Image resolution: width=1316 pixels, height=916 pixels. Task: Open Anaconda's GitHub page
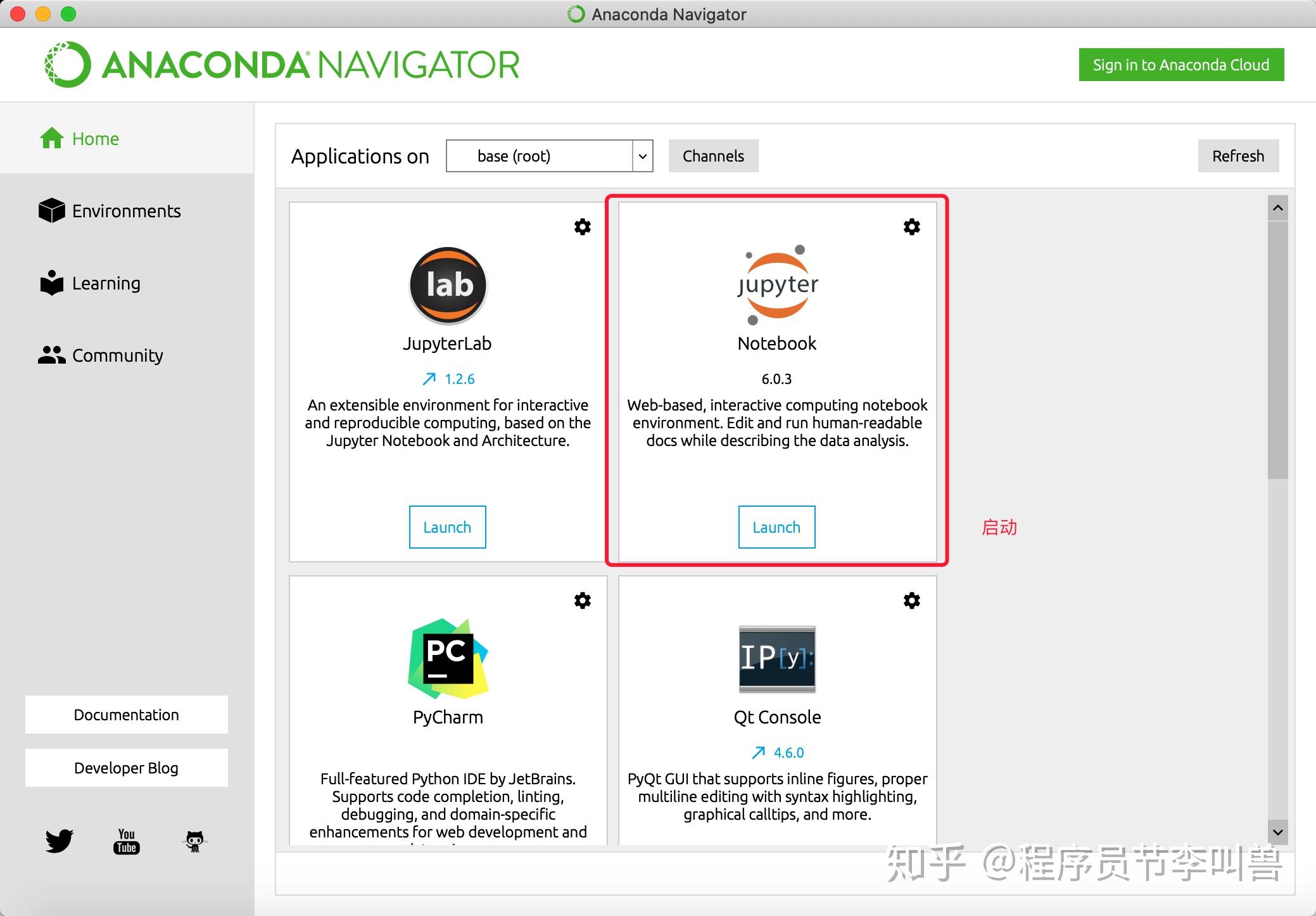(x=195, y=841)
